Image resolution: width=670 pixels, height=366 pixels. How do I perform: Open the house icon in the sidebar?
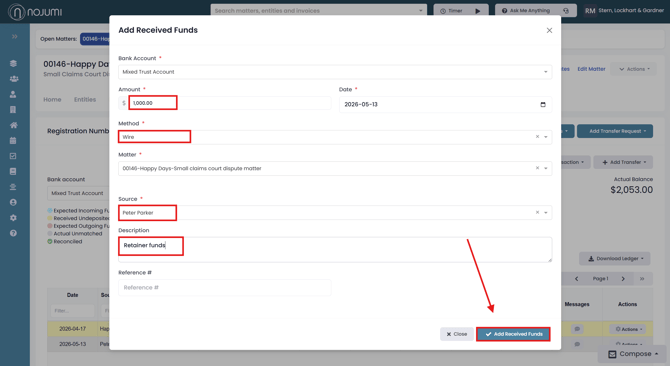14,125
